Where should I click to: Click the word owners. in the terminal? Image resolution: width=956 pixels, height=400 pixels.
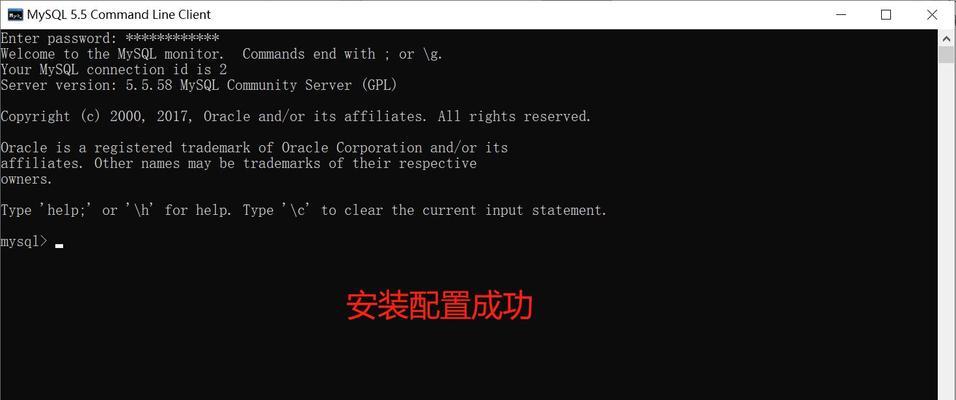pyautogui.click(x=27, y=179)
